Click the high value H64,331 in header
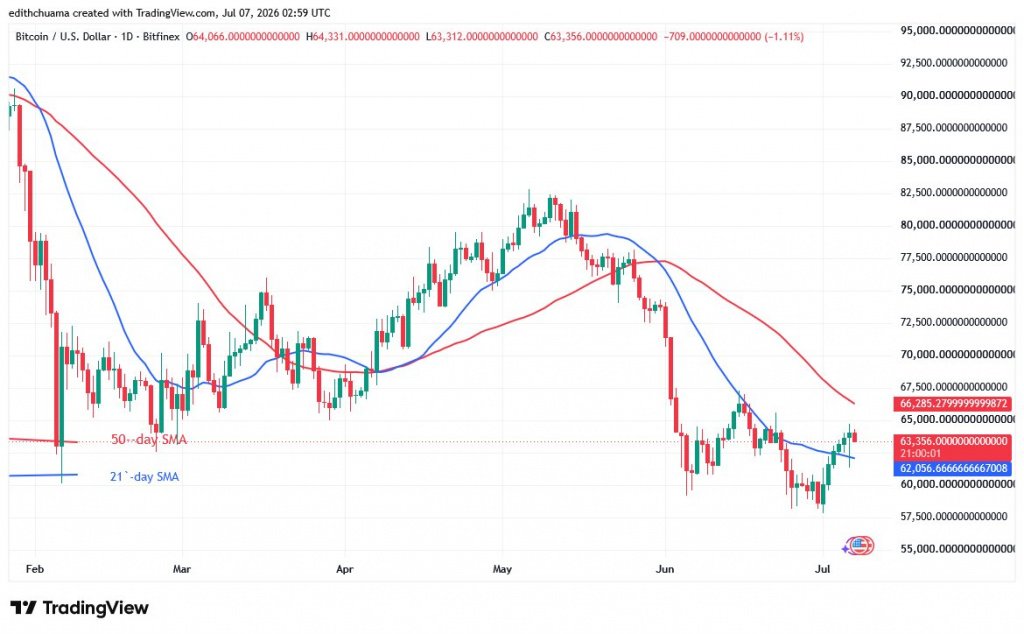The image size is (1024, 634). pyautogui.click(x=363, y=37)
